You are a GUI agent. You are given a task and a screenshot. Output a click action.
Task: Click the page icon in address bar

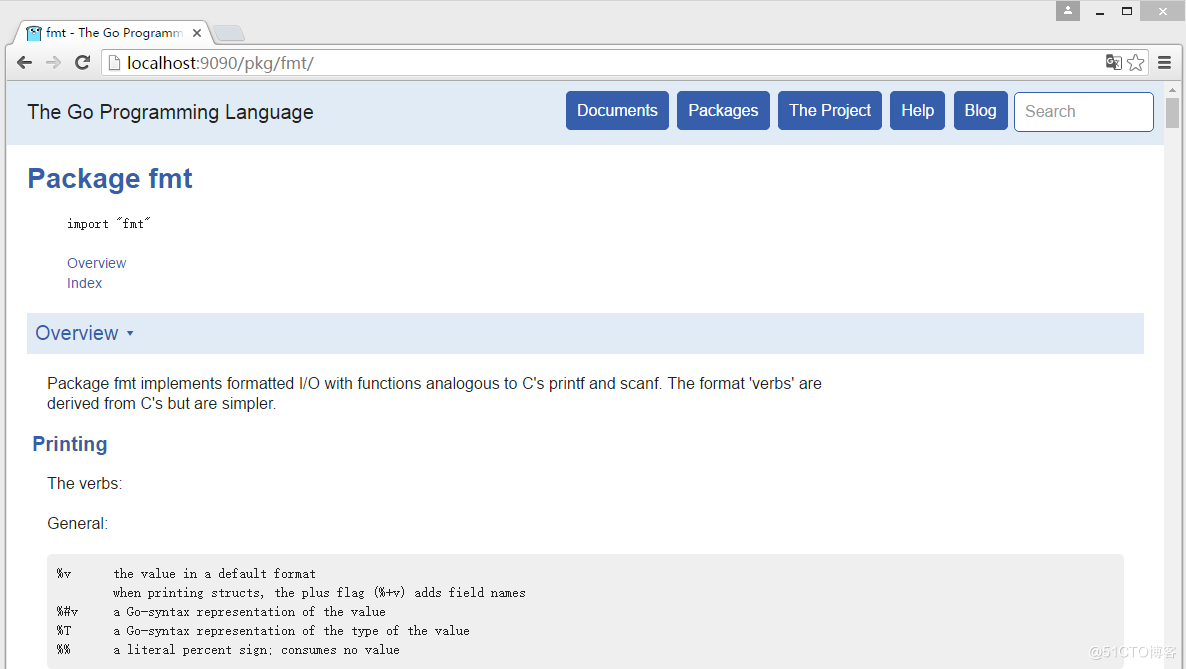pos(114,63)
